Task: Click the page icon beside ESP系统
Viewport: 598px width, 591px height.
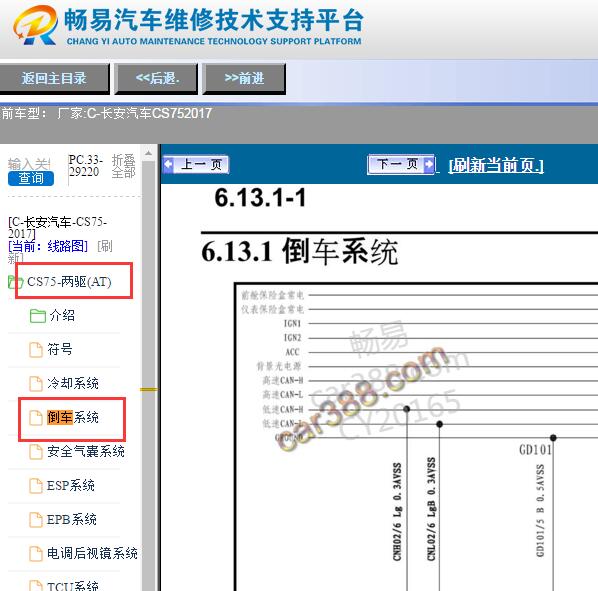Action: (36, 486)
